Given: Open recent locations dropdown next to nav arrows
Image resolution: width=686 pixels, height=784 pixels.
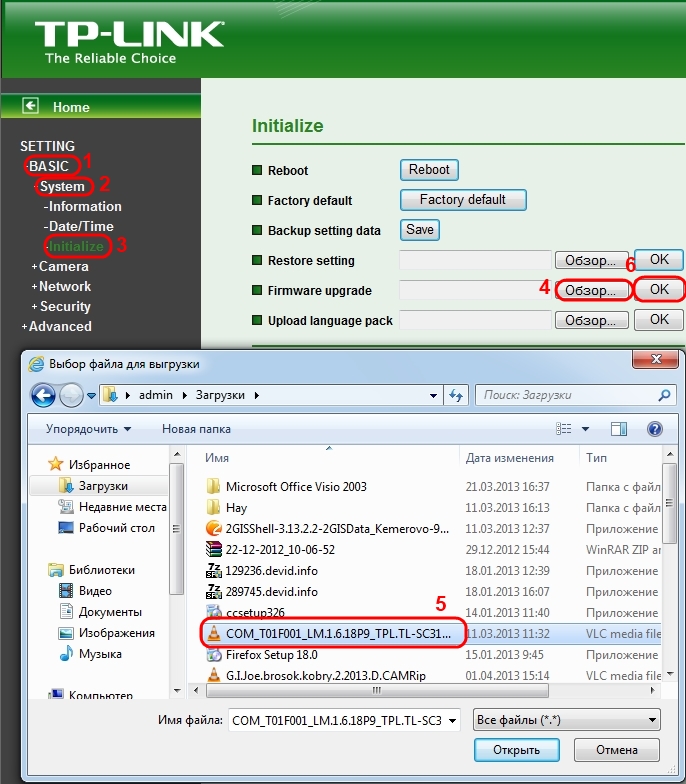Looking at the screenshot, I should point(92,396).
